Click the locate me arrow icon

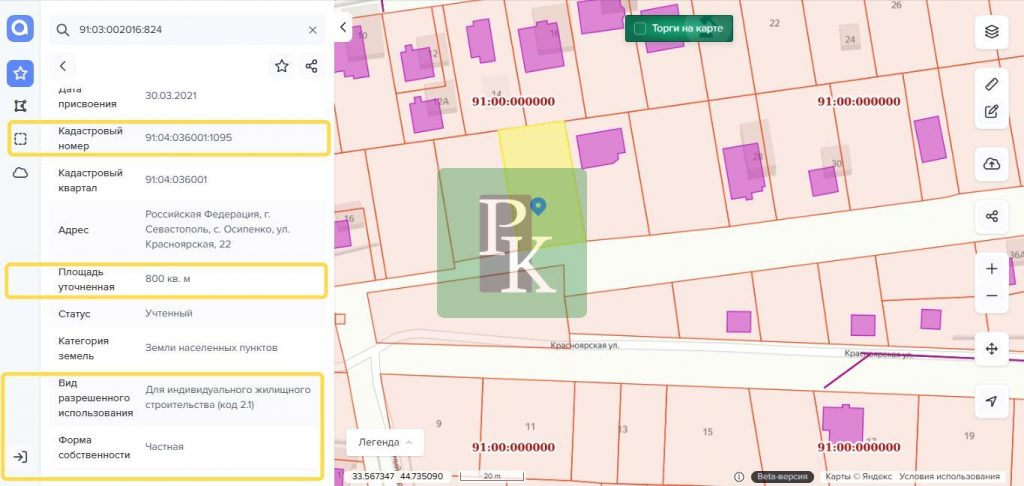coord(991,401)
